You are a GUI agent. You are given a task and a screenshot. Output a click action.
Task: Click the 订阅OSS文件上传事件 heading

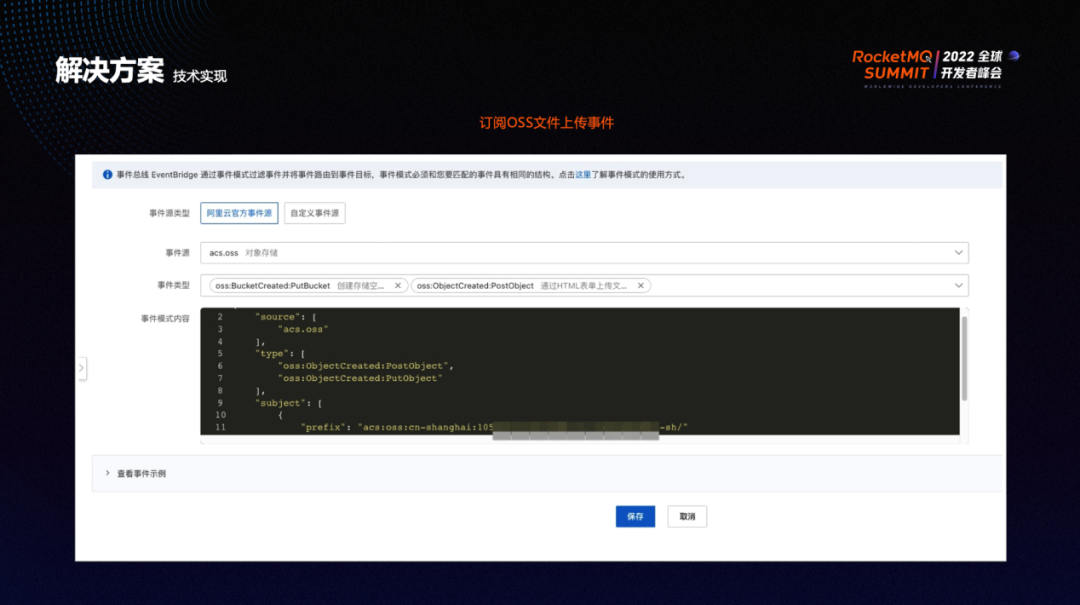click(546, 123)
